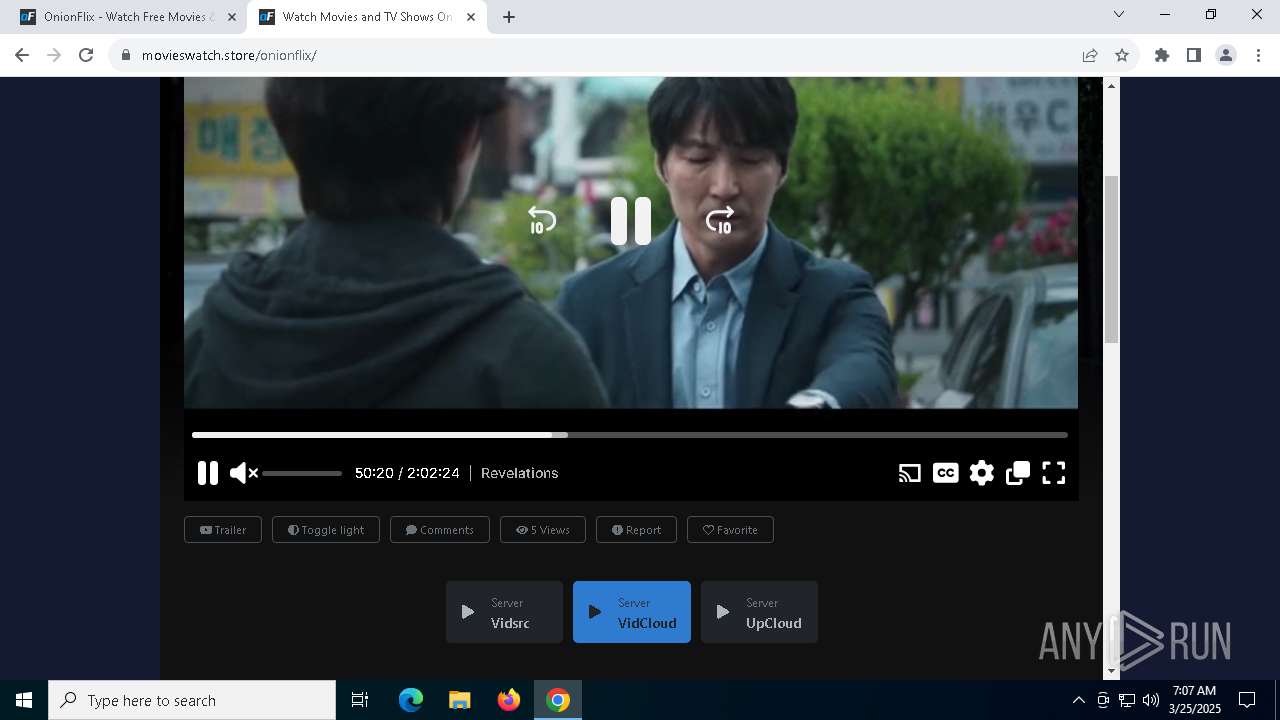The height and width of the screenshot is (720, 1280).
Task: Go forward in browser history
Action: pyautogui.click(x=54, y=55)
